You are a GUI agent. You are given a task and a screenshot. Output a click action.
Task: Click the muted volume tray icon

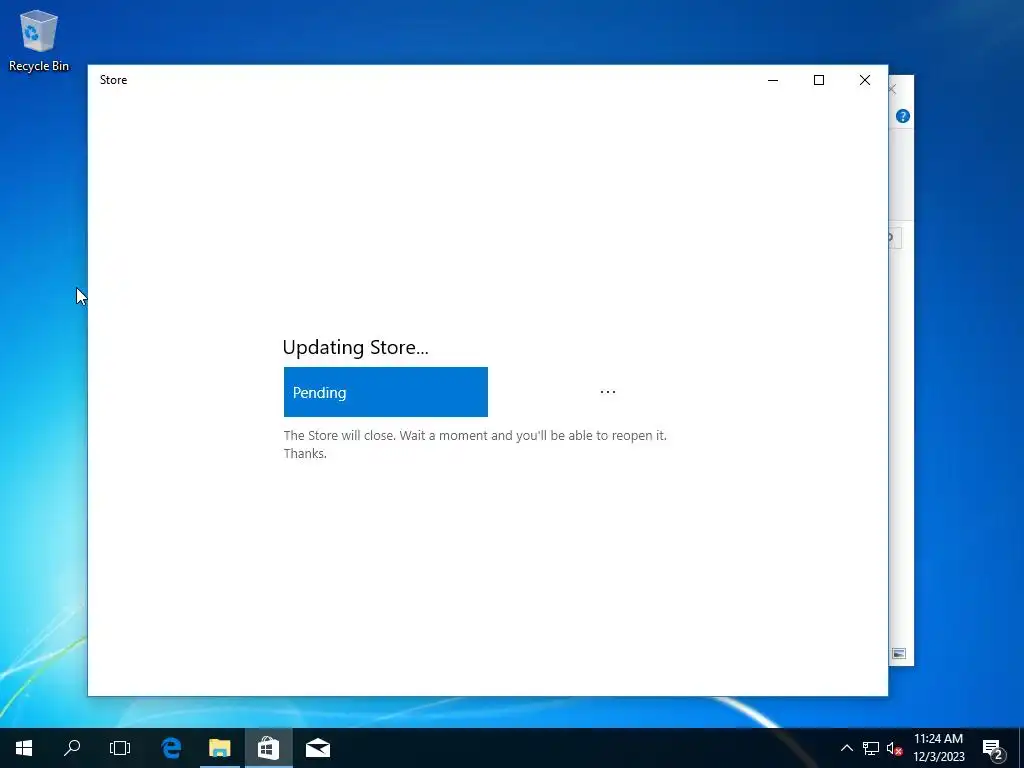(x=894, y=748)
